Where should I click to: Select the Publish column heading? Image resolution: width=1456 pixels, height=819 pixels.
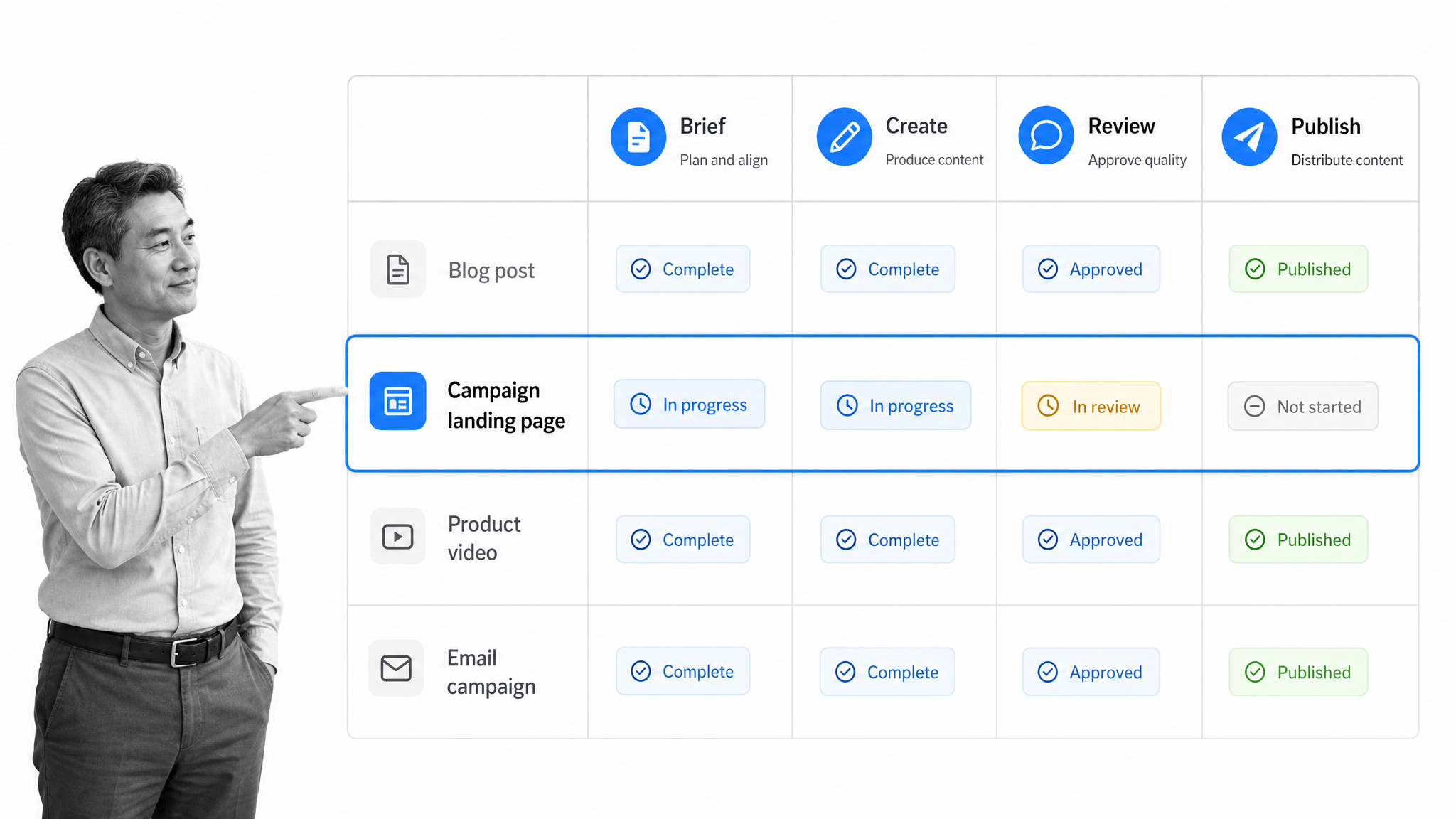click(1326, 126)
